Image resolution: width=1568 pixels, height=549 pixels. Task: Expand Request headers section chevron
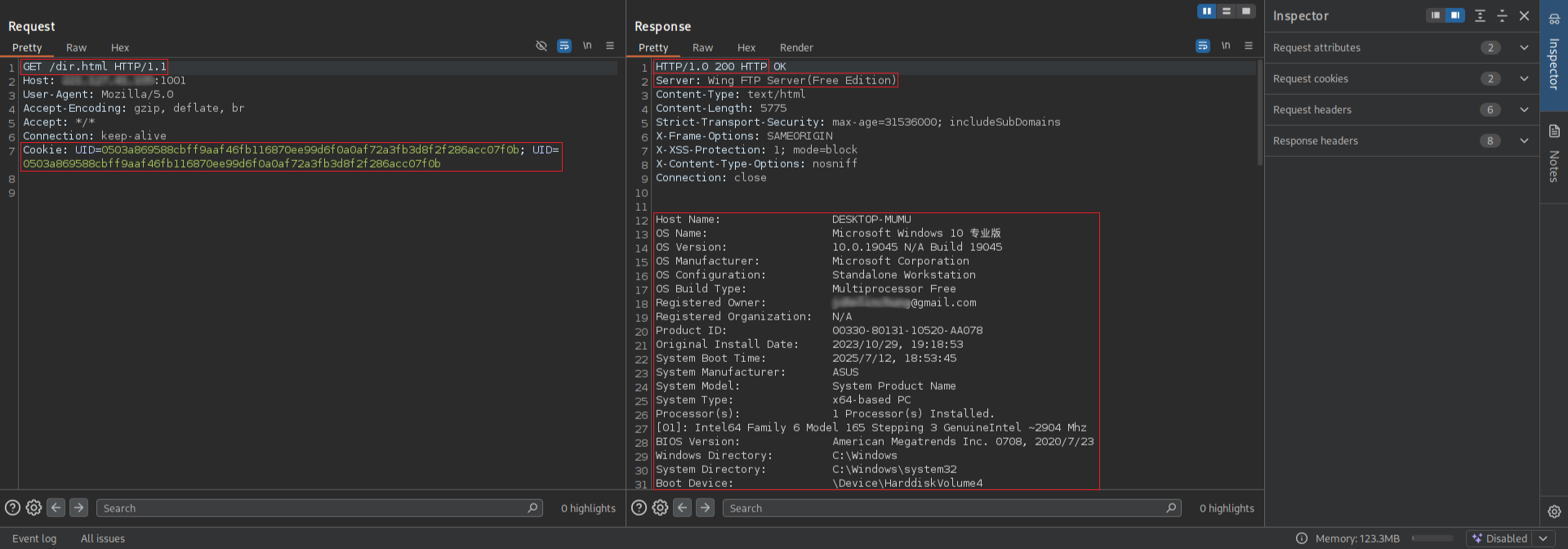point(1524,109)
